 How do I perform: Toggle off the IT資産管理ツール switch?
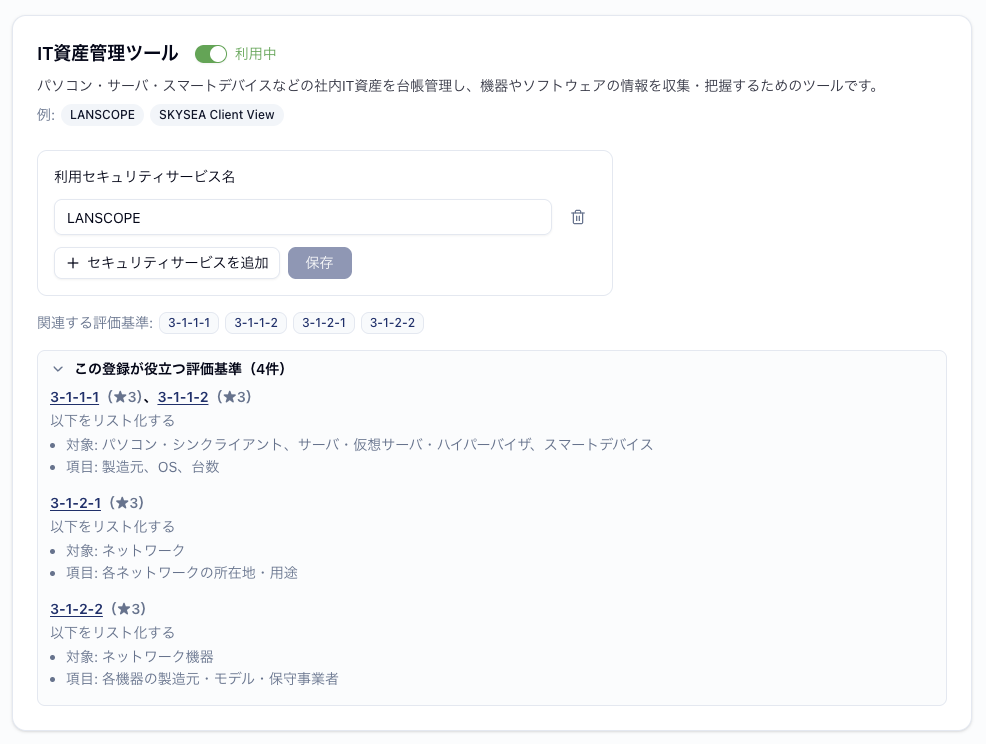coord(211,54)
